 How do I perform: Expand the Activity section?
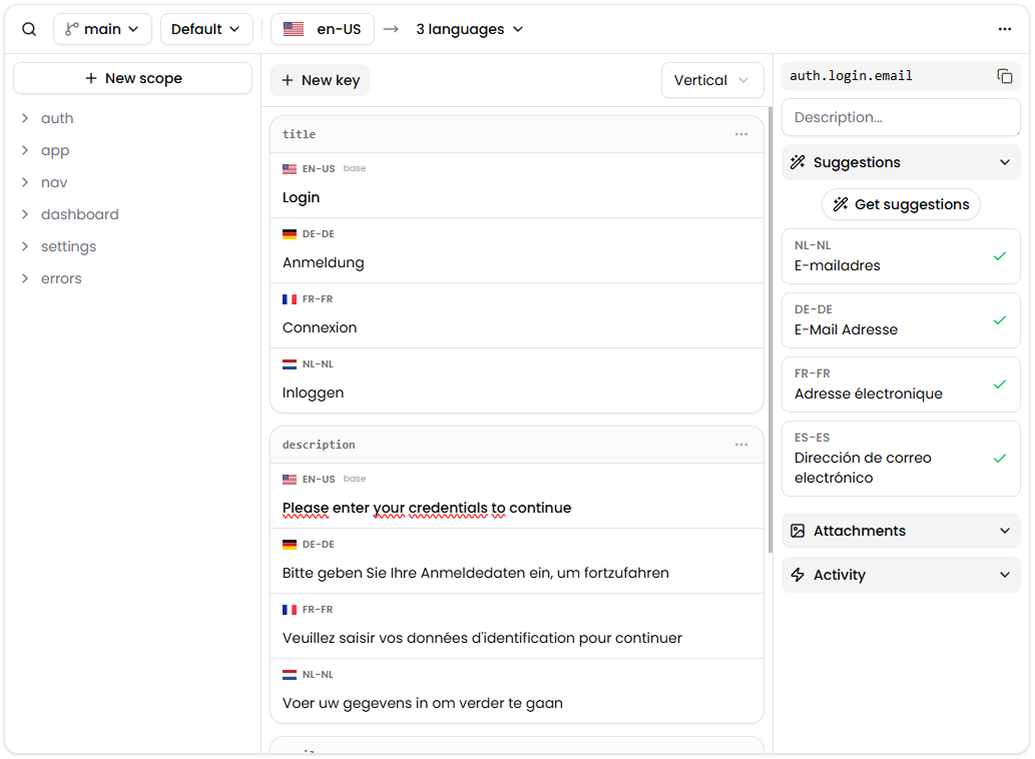pos(901,575)
